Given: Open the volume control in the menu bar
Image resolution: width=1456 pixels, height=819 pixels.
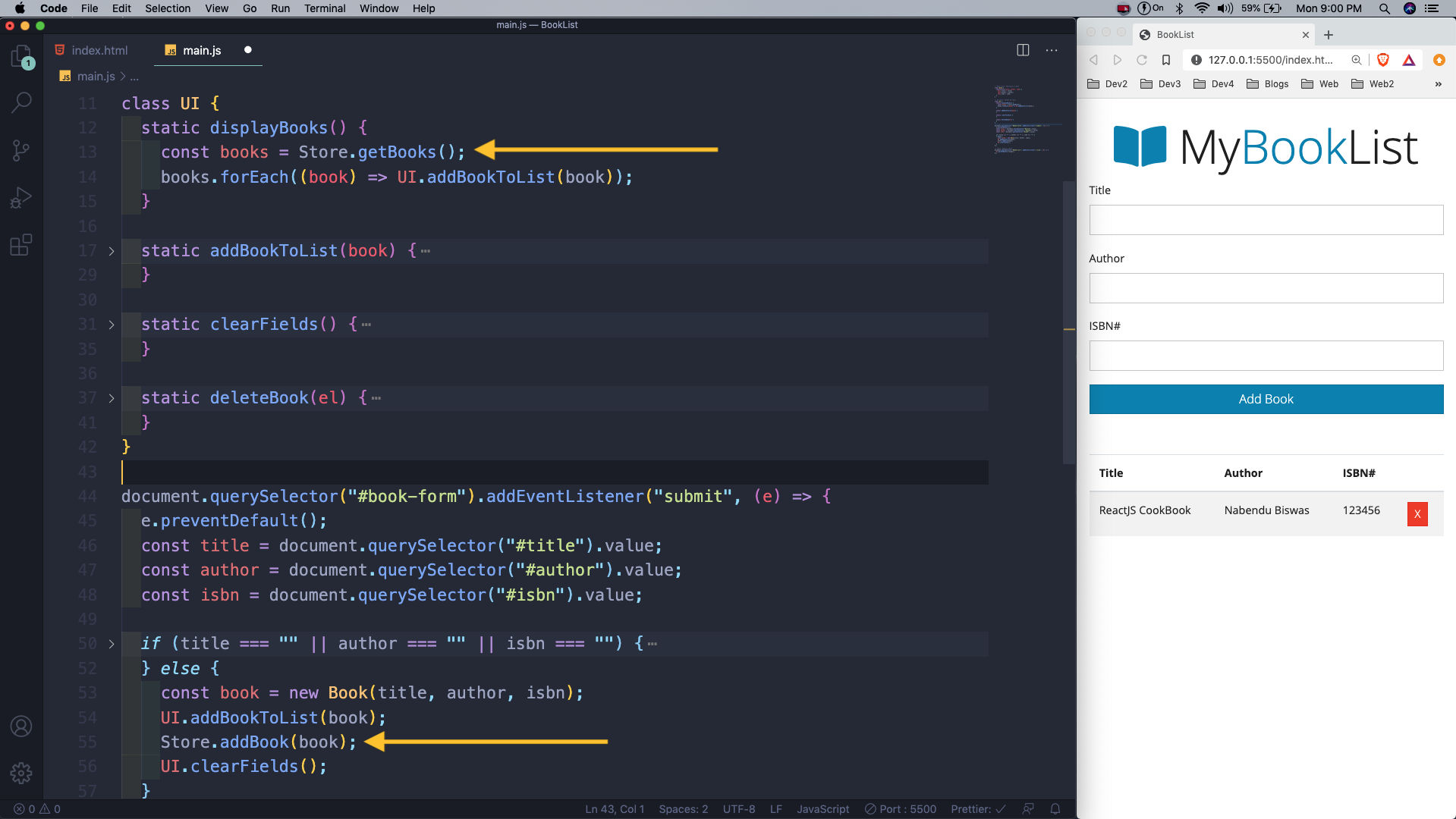Looking at the screenshot, I should tap(1225, 8).
